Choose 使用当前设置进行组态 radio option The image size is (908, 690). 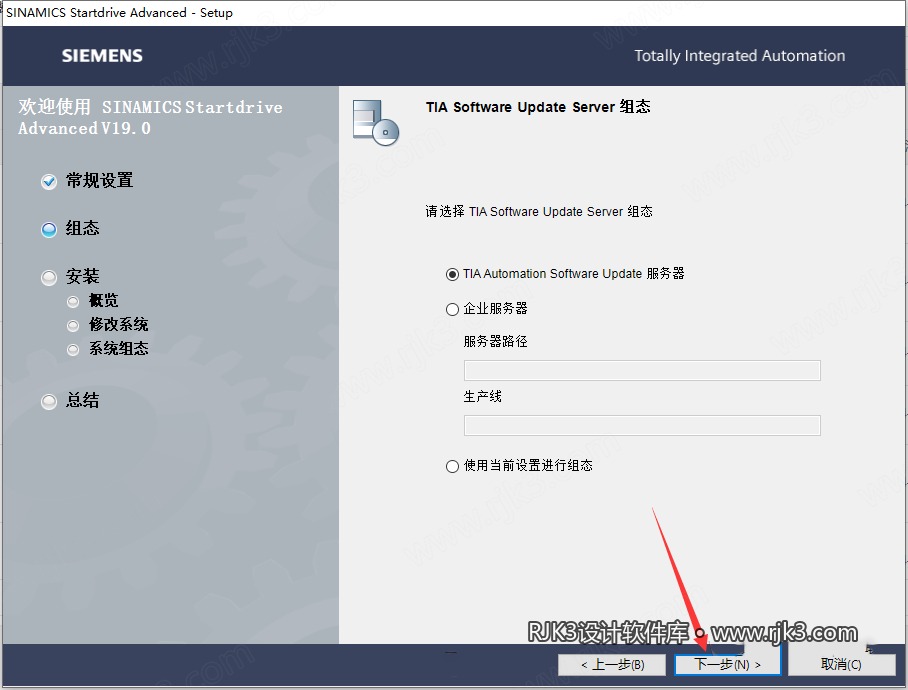pyautogui.click(x=519, y=466)
